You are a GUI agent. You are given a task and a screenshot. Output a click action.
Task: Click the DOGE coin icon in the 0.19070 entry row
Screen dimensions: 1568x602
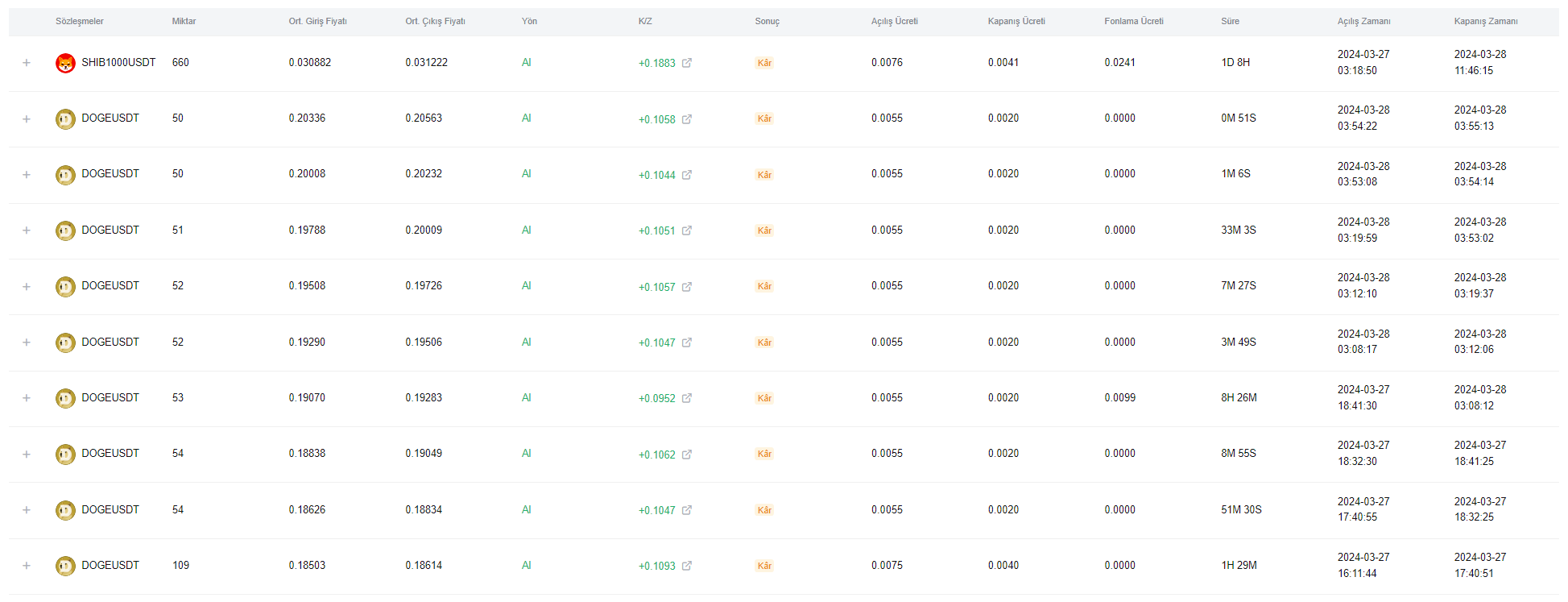point(65,399)
